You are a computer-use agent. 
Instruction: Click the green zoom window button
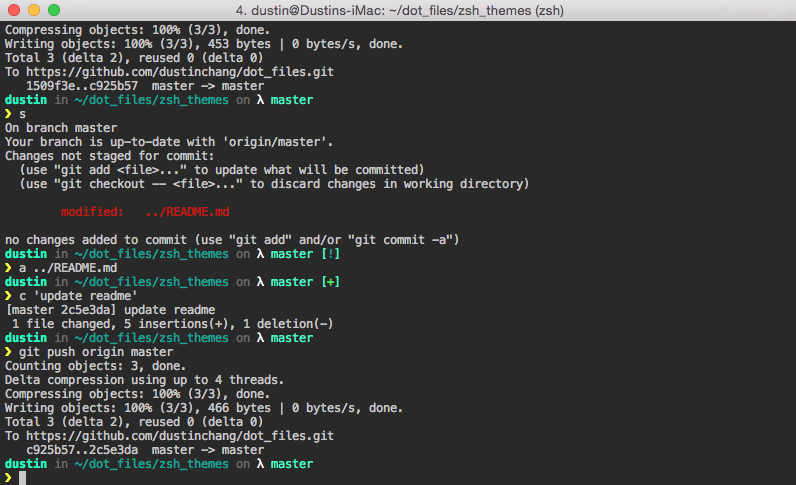[x=54, y=10]
